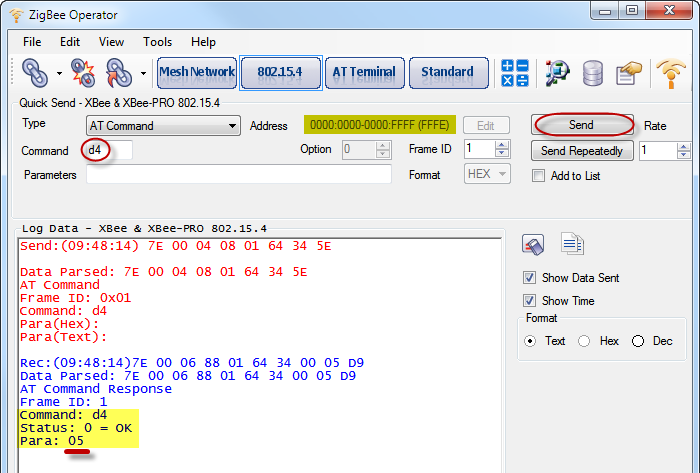Open the View menu
Screen dimensions: 700x473
click(x=111, y=42)
